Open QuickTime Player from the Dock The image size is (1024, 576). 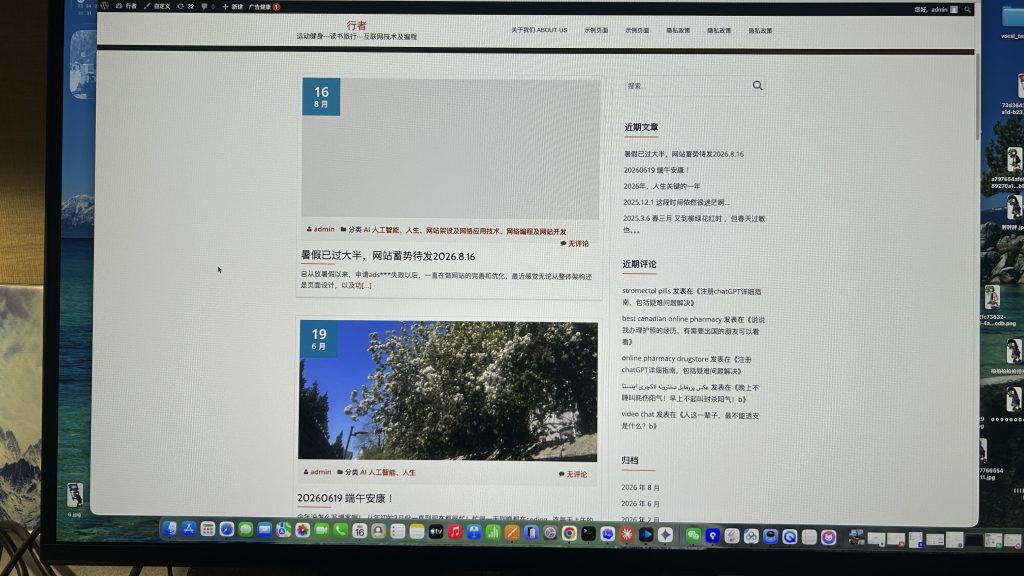pos(790,536)
